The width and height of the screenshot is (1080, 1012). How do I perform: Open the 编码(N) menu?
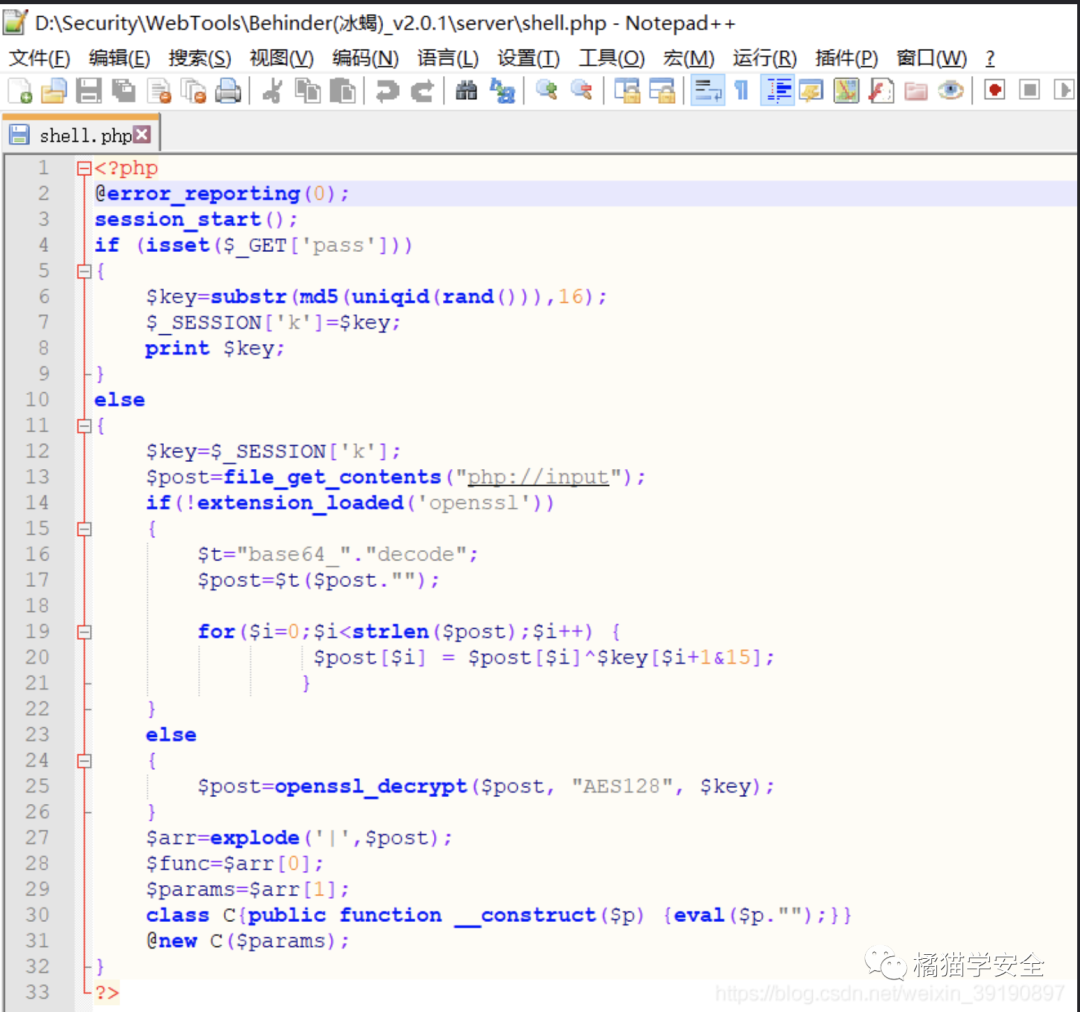[x=365, y=58]
